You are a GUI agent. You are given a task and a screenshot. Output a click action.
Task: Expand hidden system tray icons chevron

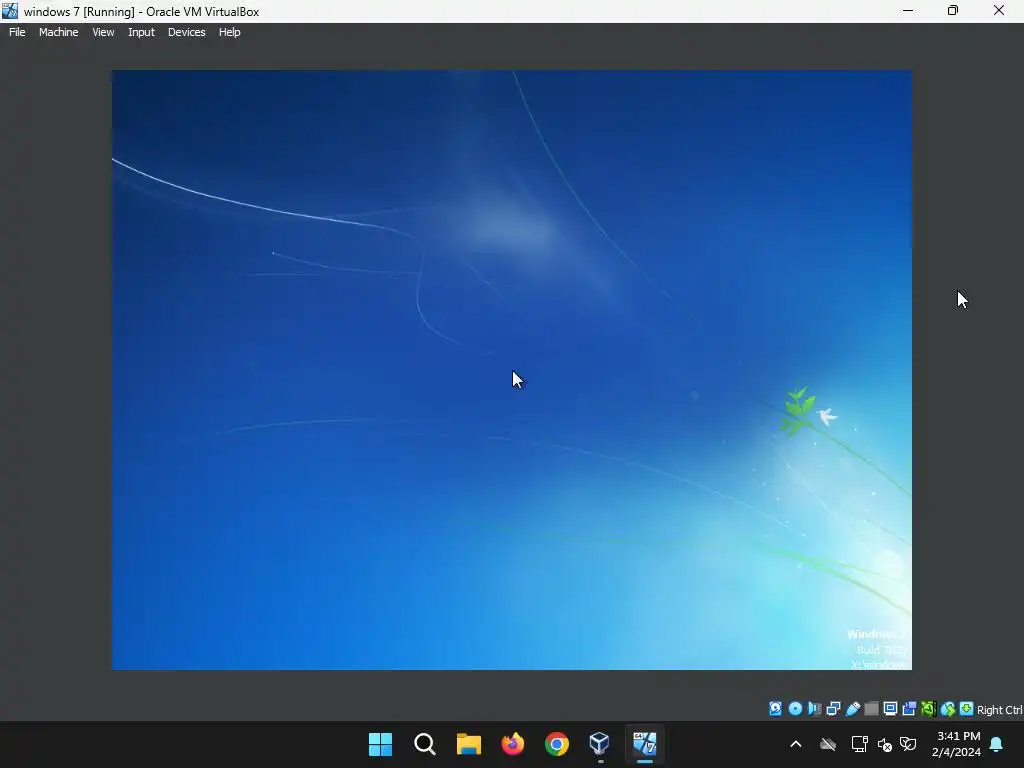click(x=795, y=744)
